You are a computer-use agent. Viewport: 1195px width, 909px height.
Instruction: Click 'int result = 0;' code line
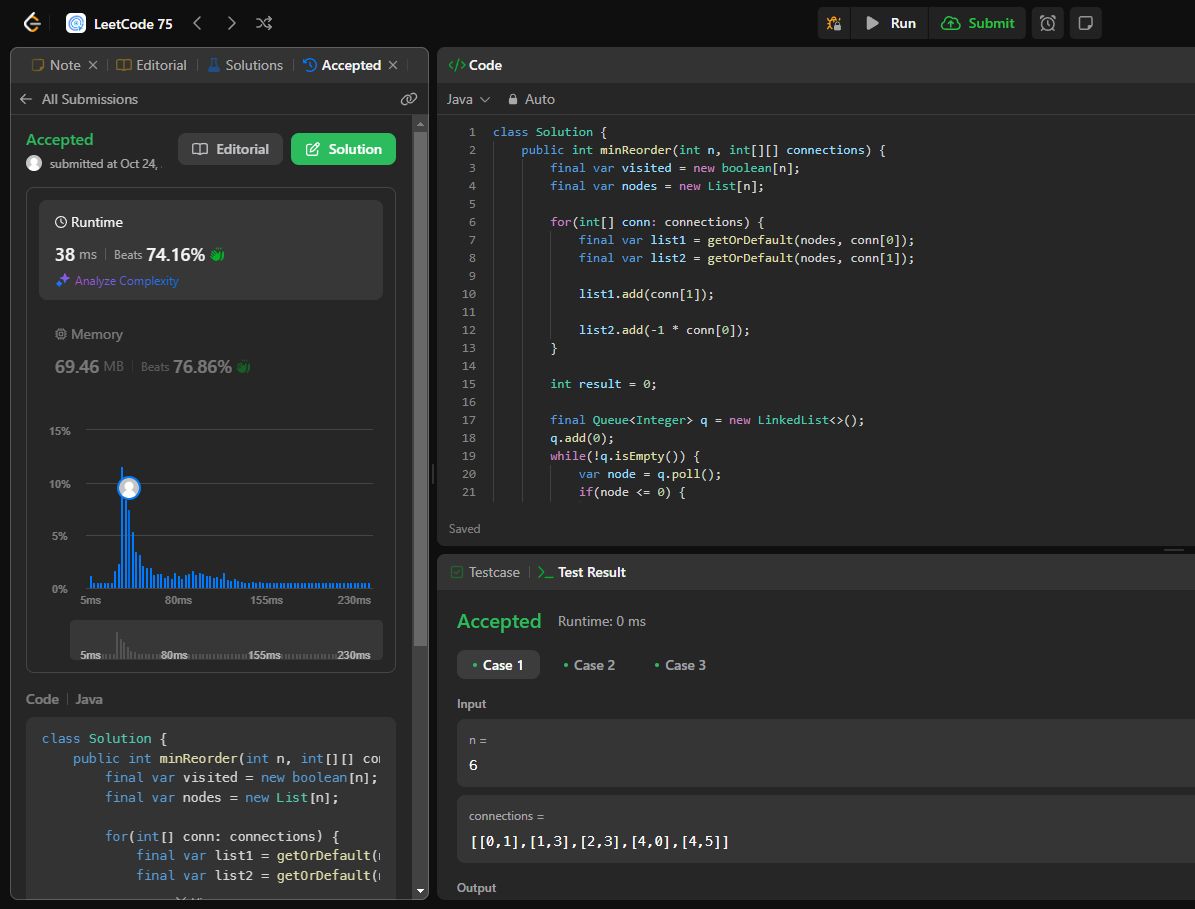(603, 384)
